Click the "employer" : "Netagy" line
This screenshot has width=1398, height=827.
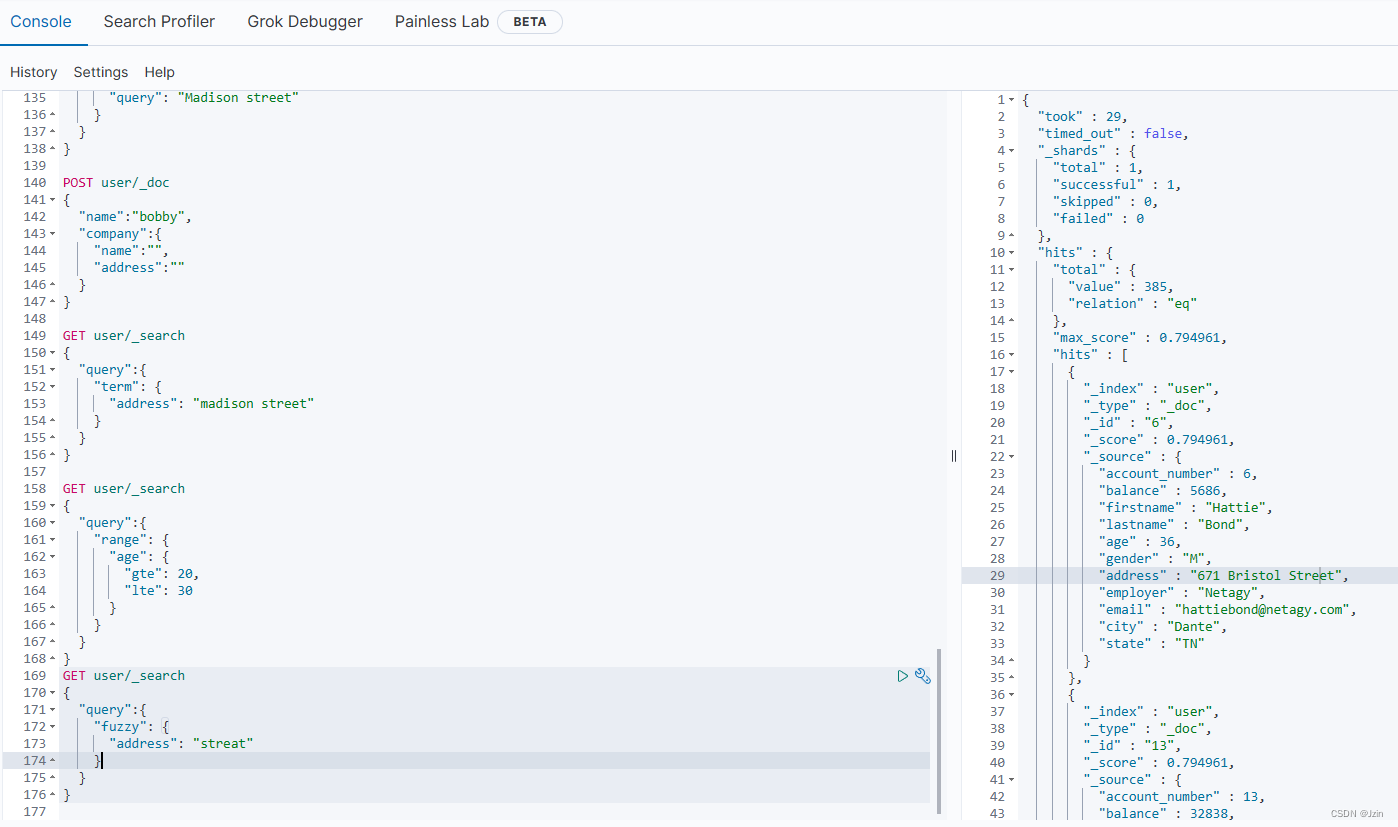coord(1182,593)
